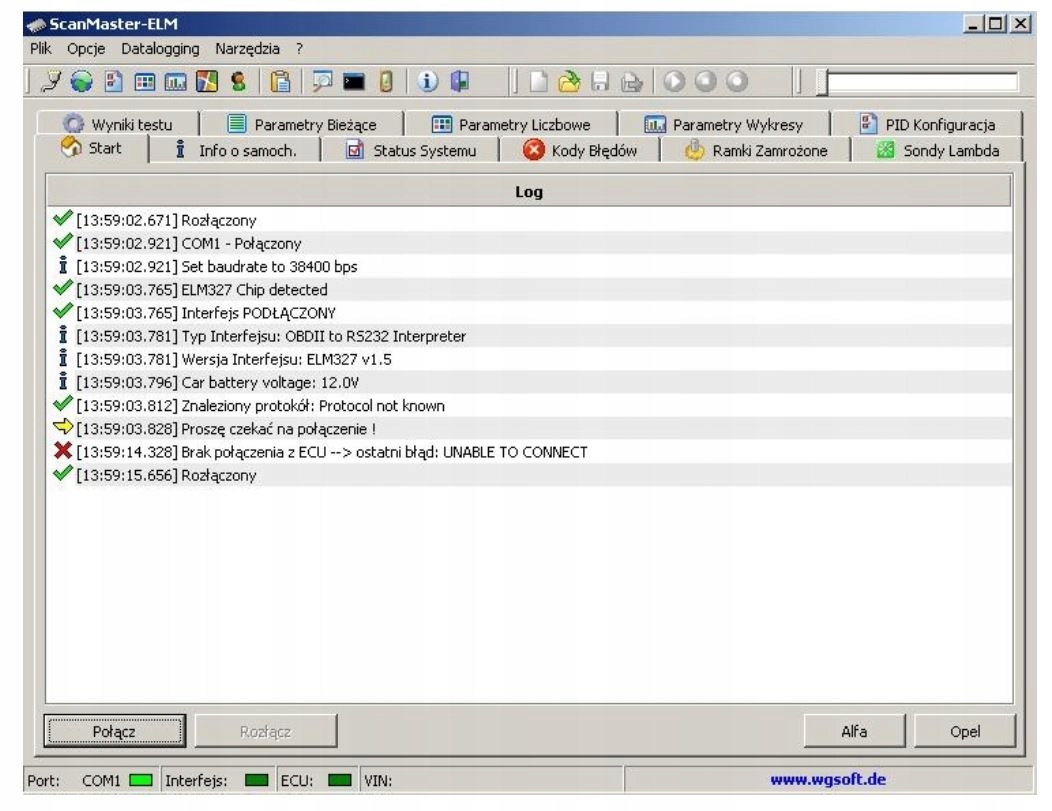The width and height of the screenshot is (1052, 811).
Task: Open the Kody Błędów tab
Action: coord(580,150)
